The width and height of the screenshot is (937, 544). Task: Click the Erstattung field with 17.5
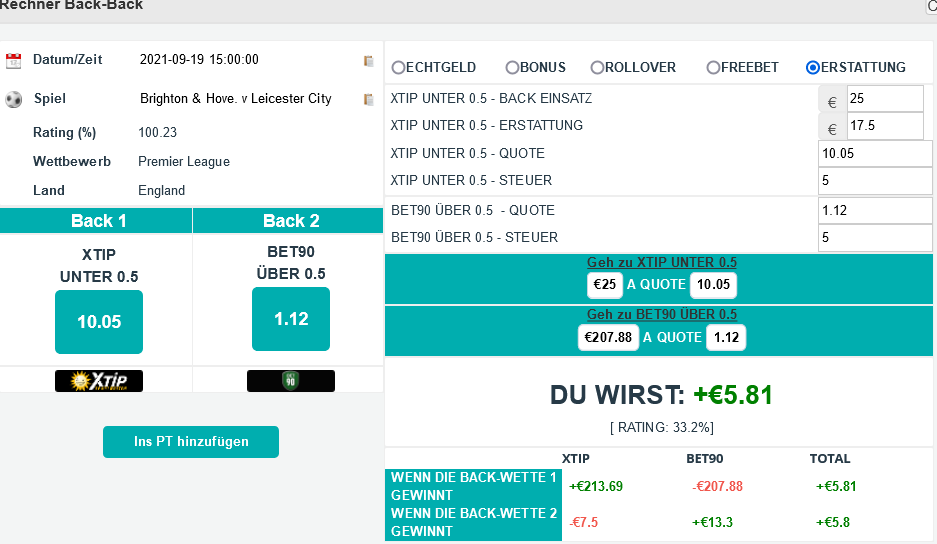(885, 126)
